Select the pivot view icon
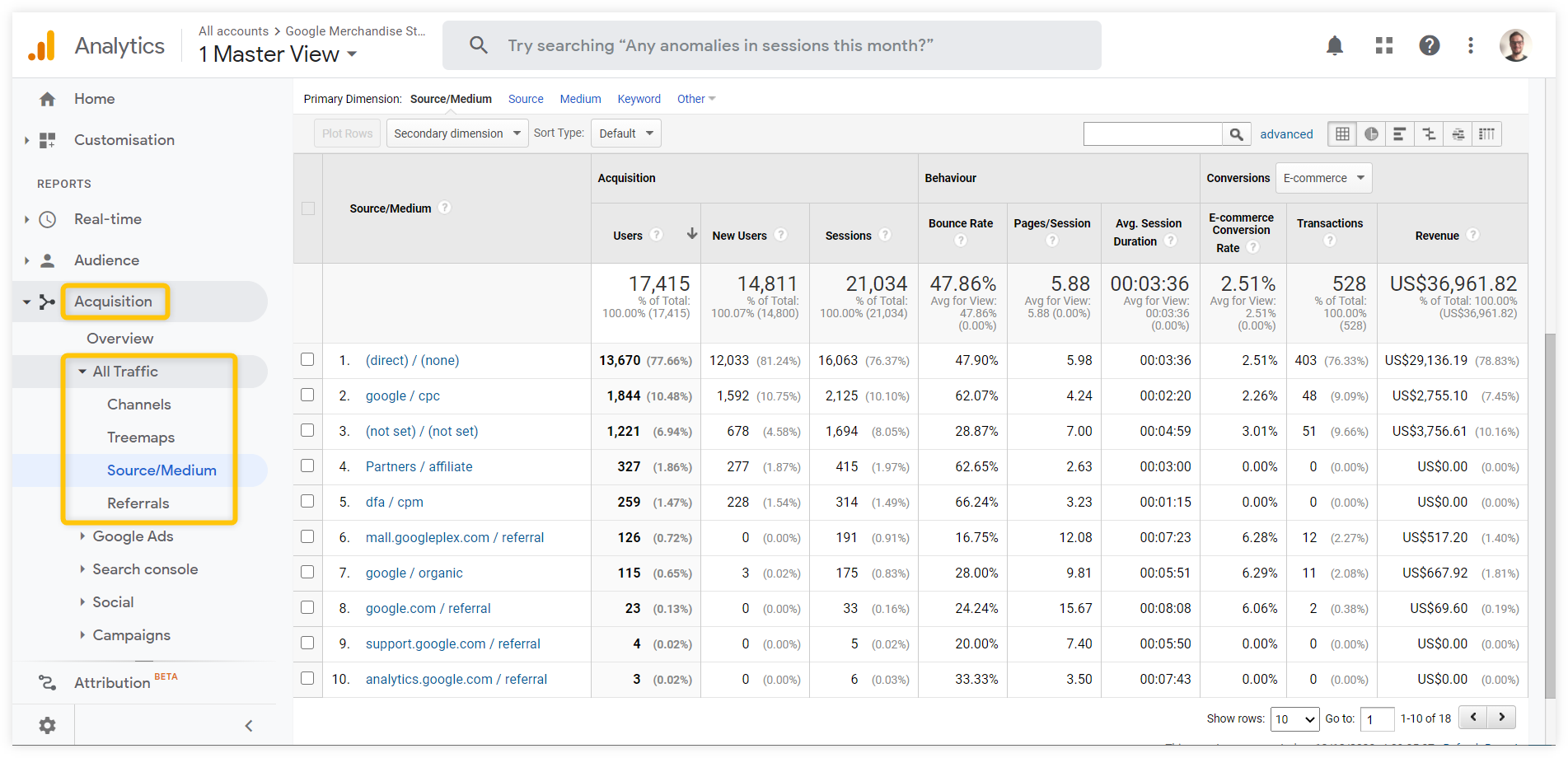Viewport: 1568px width, 758px height. pos(1487,134)
